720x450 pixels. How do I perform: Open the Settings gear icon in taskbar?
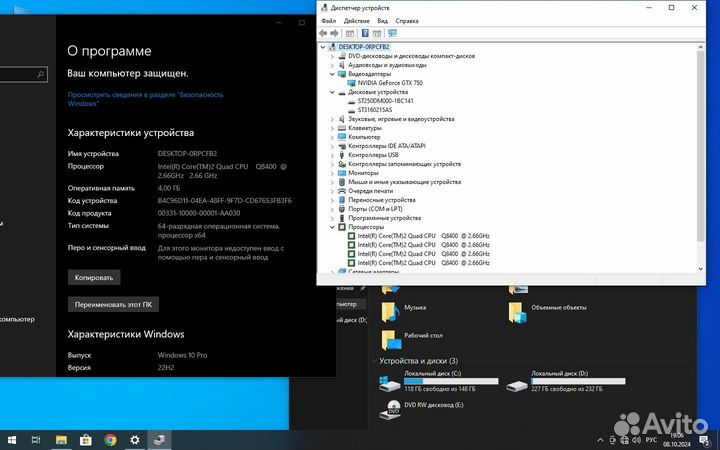tap(134, 439)
